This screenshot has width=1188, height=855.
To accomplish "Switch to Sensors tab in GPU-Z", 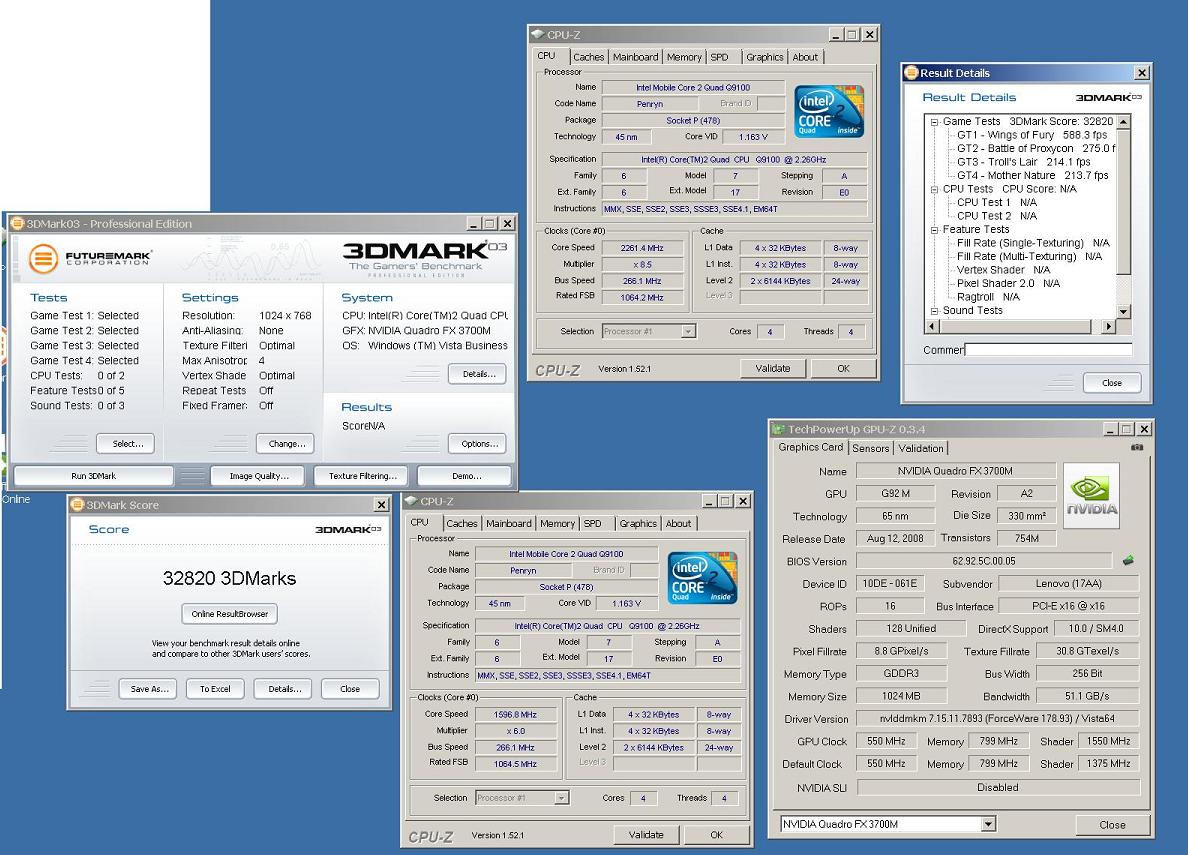I will (x=871, y=448).
